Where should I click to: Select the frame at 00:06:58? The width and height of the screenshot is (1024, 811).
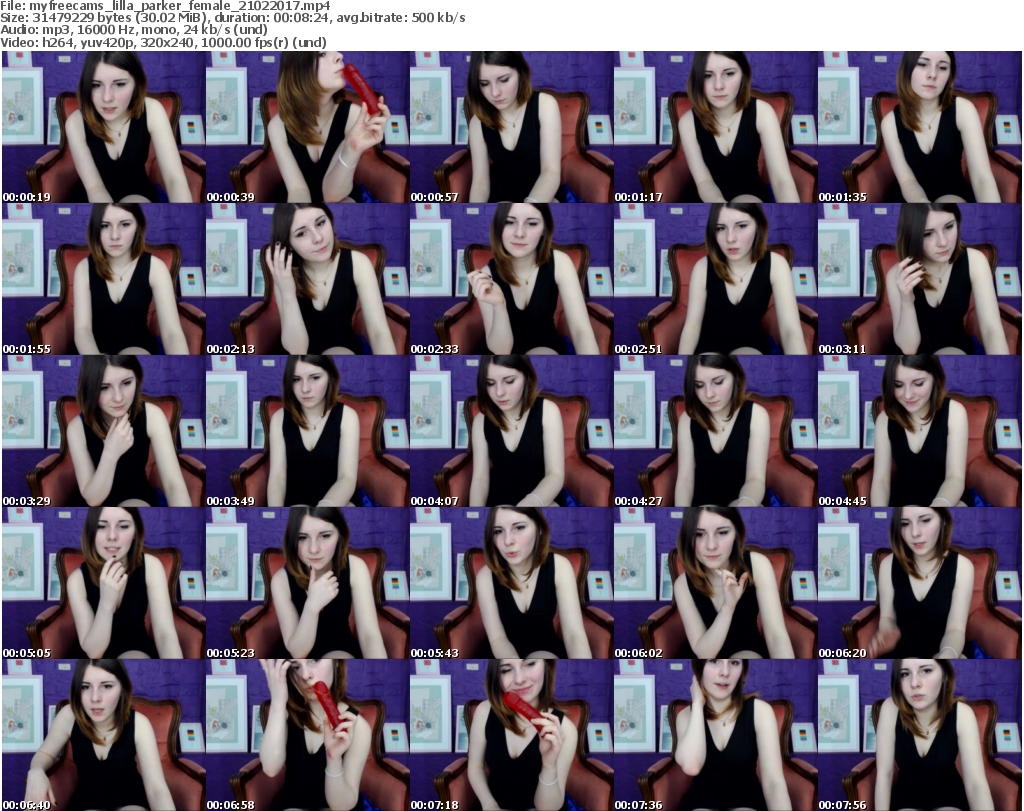(308, 735)
